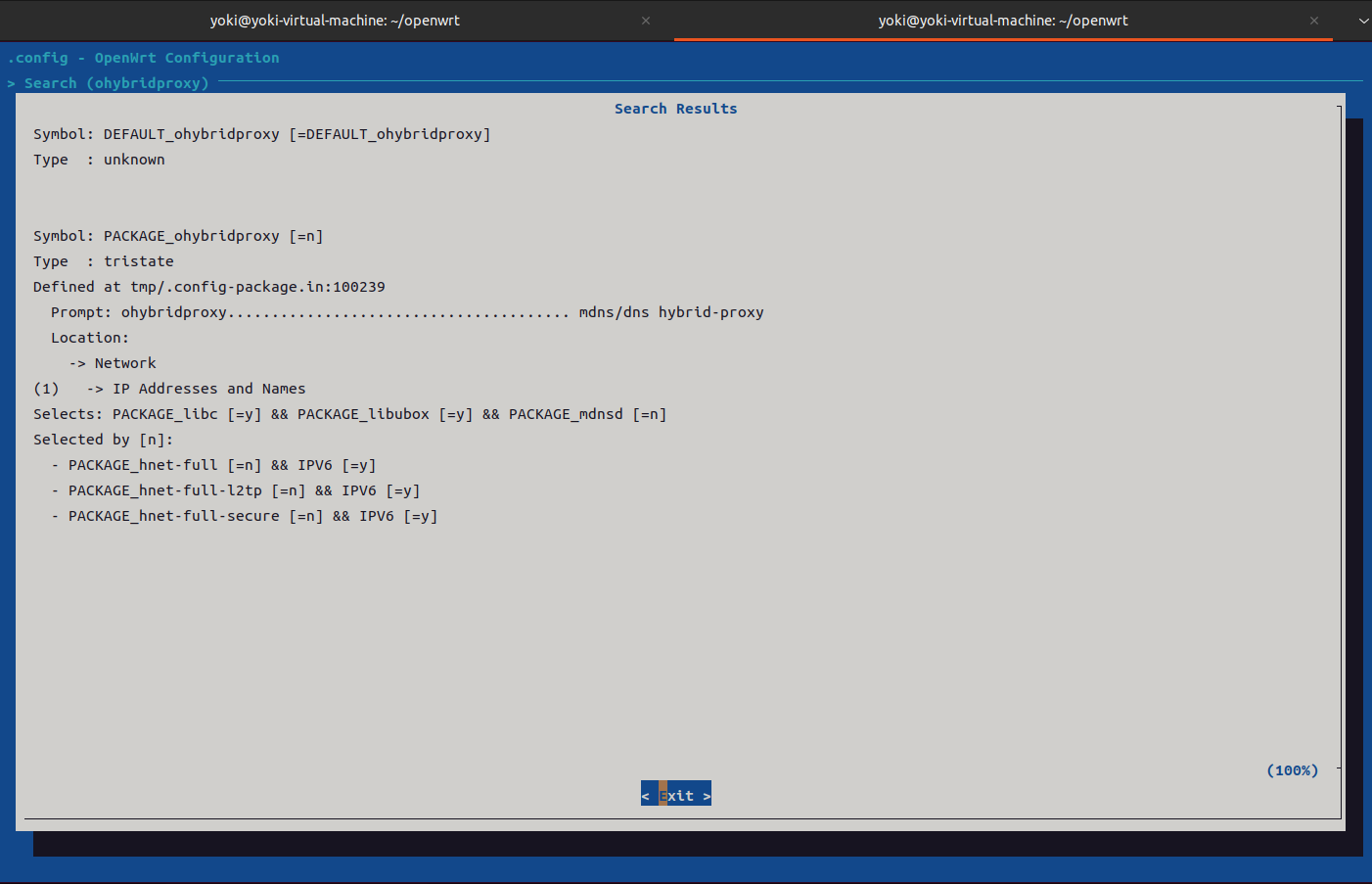Click the (100%) scroll position indicator
Viewport: 1372px width, 884px height.
[x=1292, y=769]
